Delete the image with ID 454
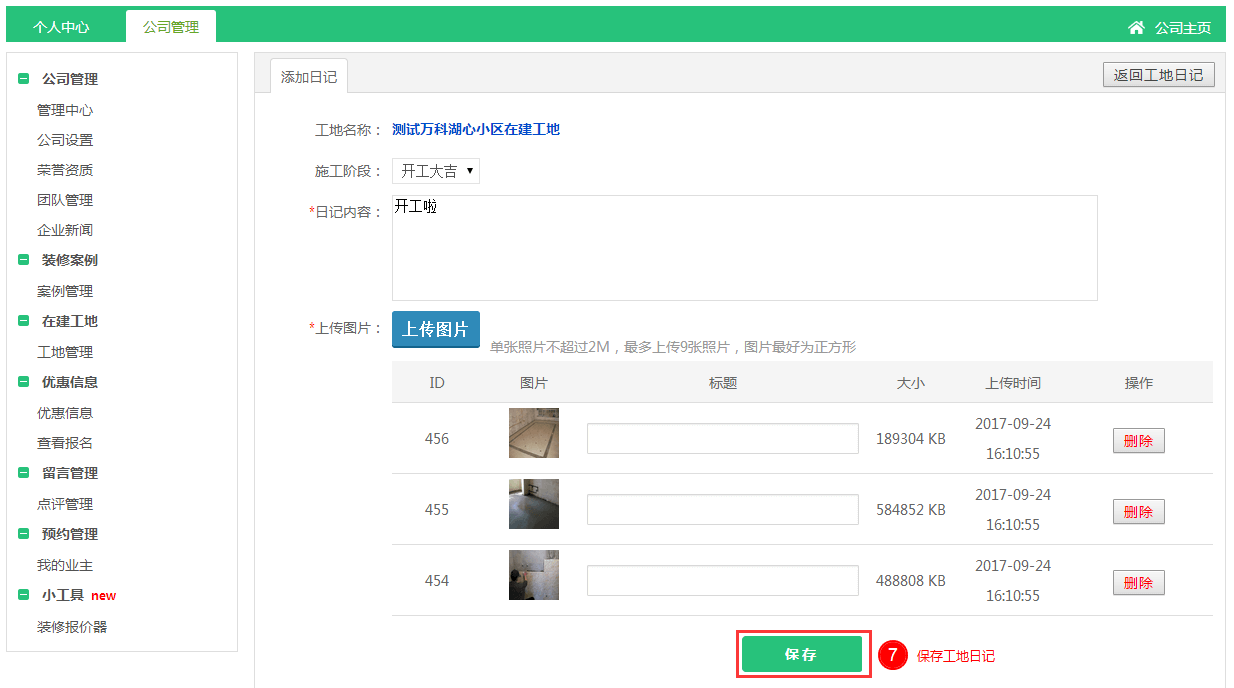The height and width of the screenshot is (688, 1234). pos(1138,583)
